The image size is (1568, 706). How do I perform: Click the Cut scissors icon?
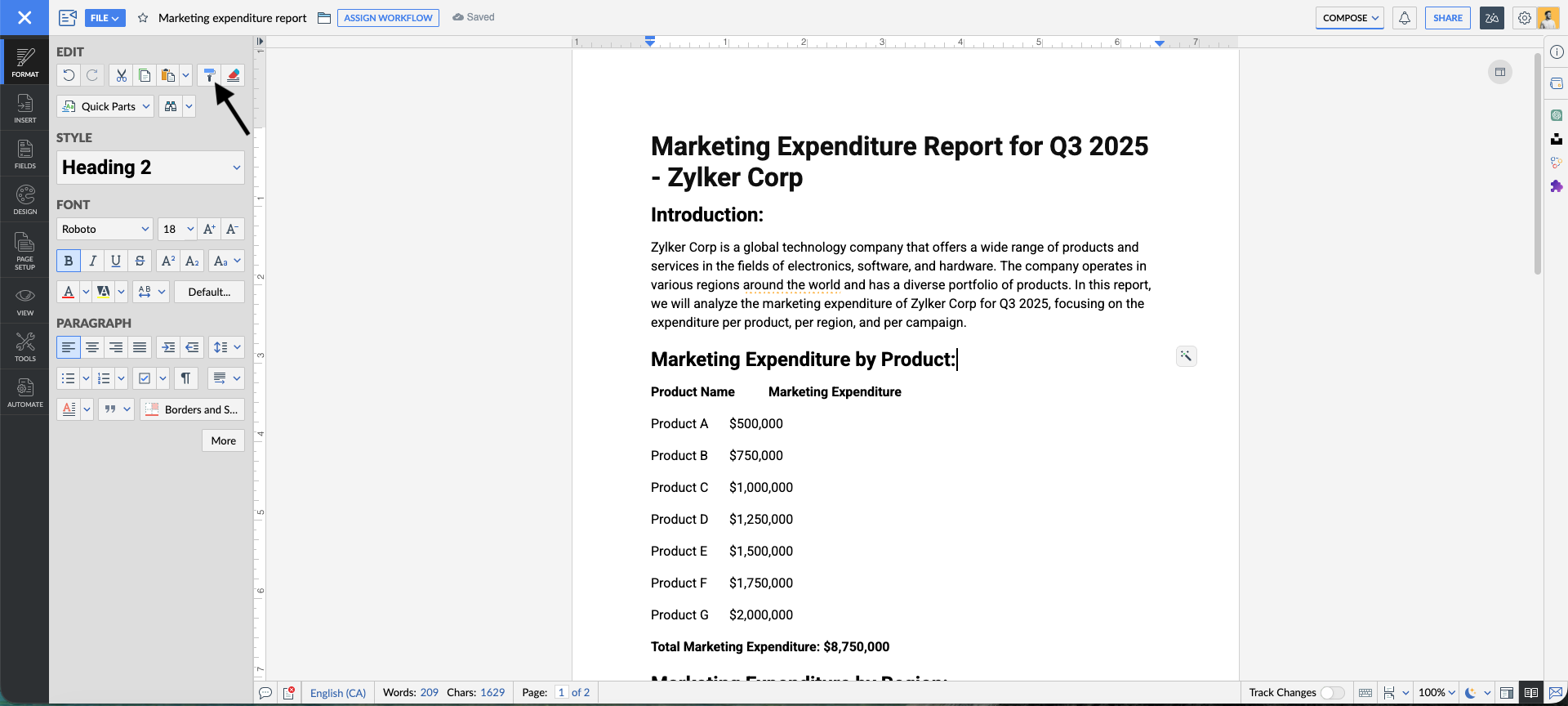click(x=121, y=75)
